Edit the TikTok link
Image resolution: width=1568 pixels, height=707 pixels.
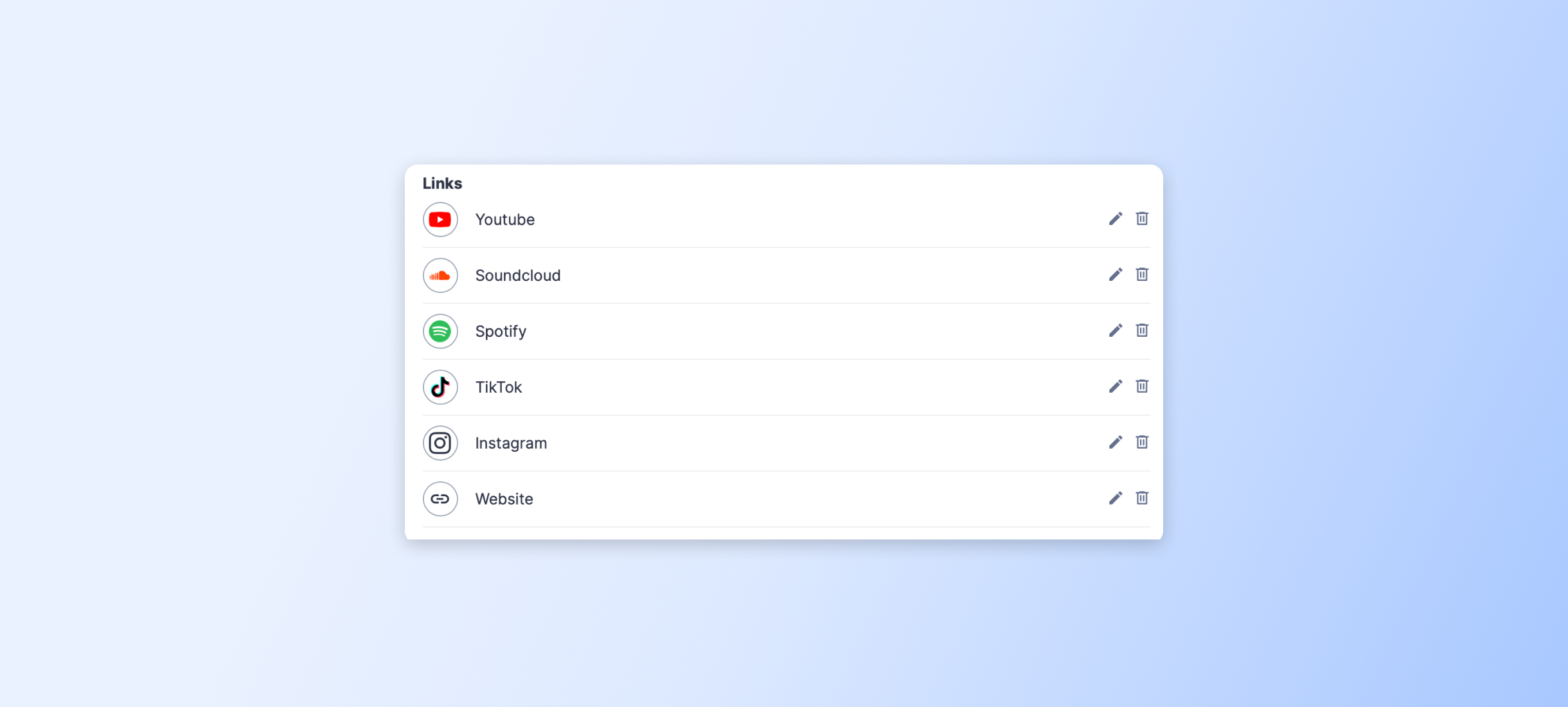(x=1116, y=387)
